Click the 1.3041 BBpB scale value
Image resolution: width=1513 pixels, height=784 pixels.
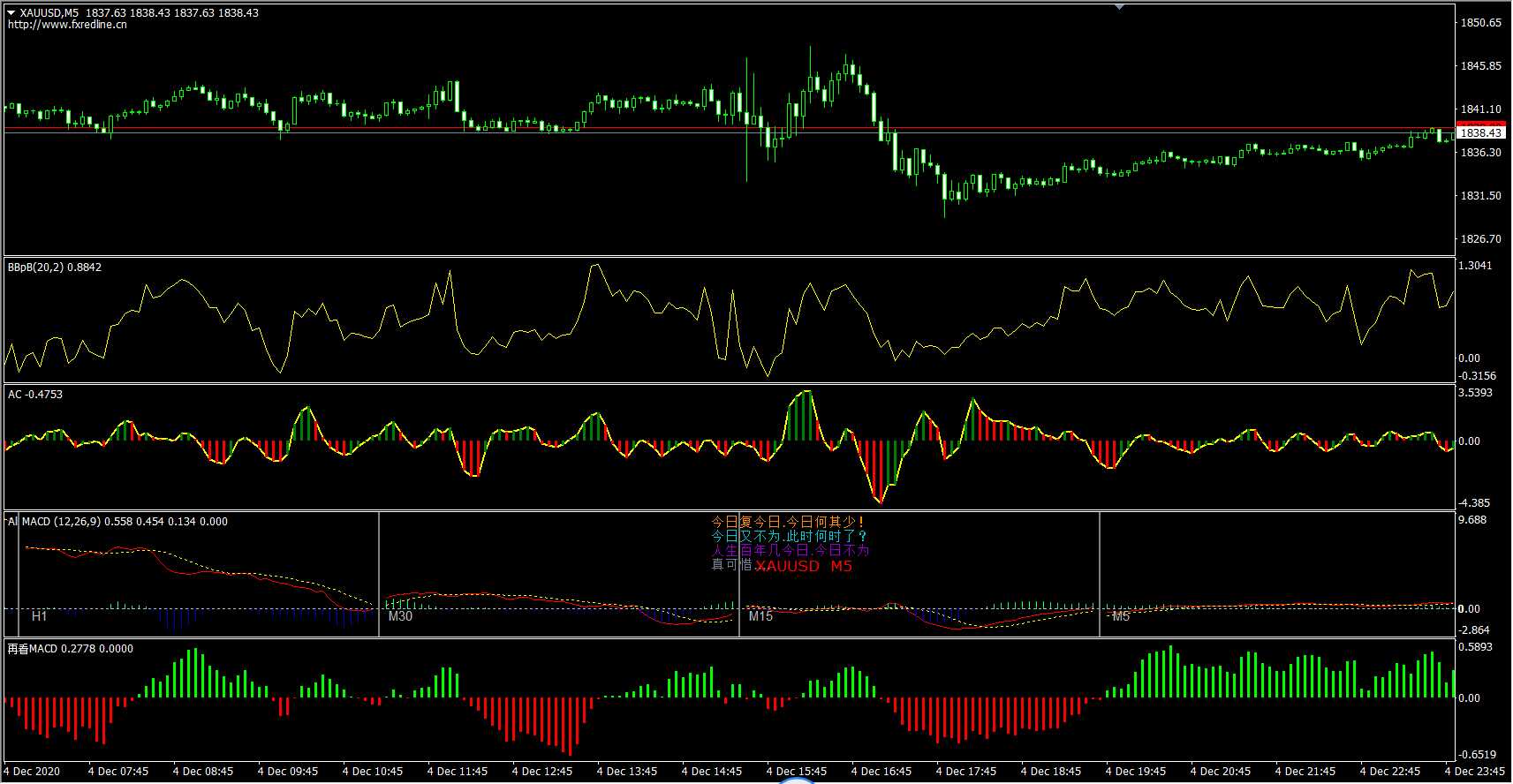click(x=1476, y=266)
